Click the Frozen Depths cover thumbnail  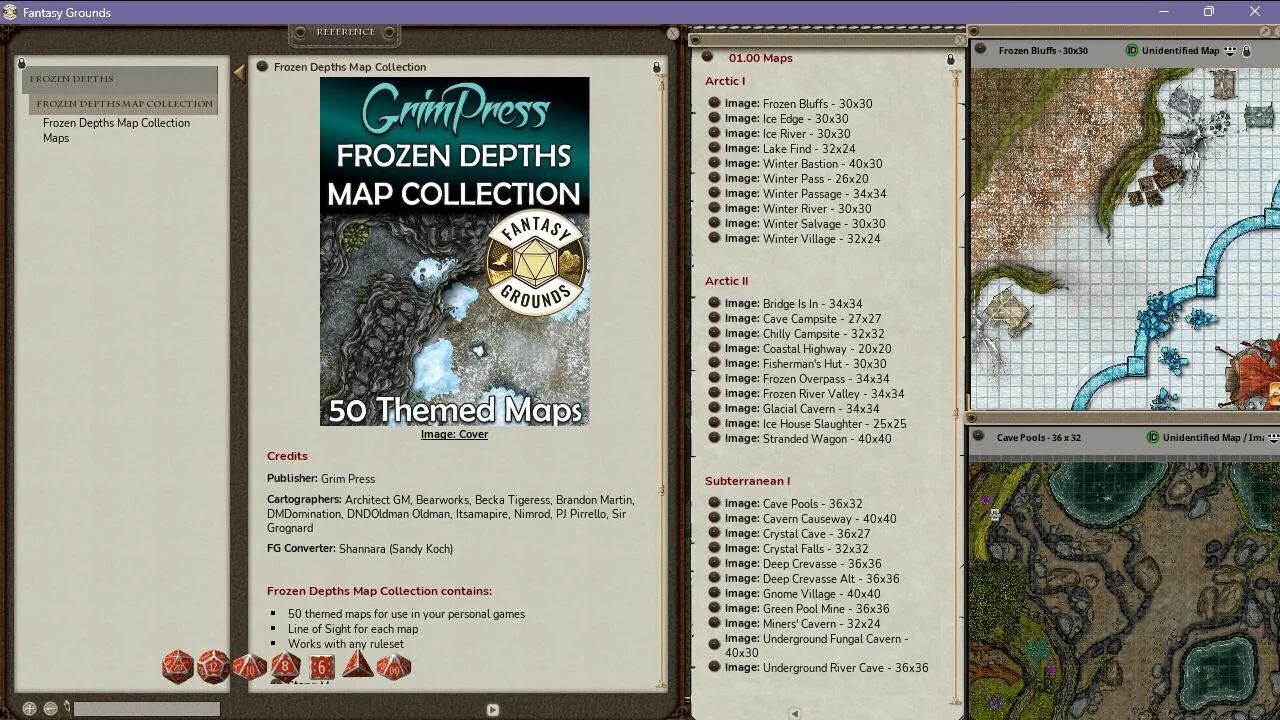click(x=454, y=251)
